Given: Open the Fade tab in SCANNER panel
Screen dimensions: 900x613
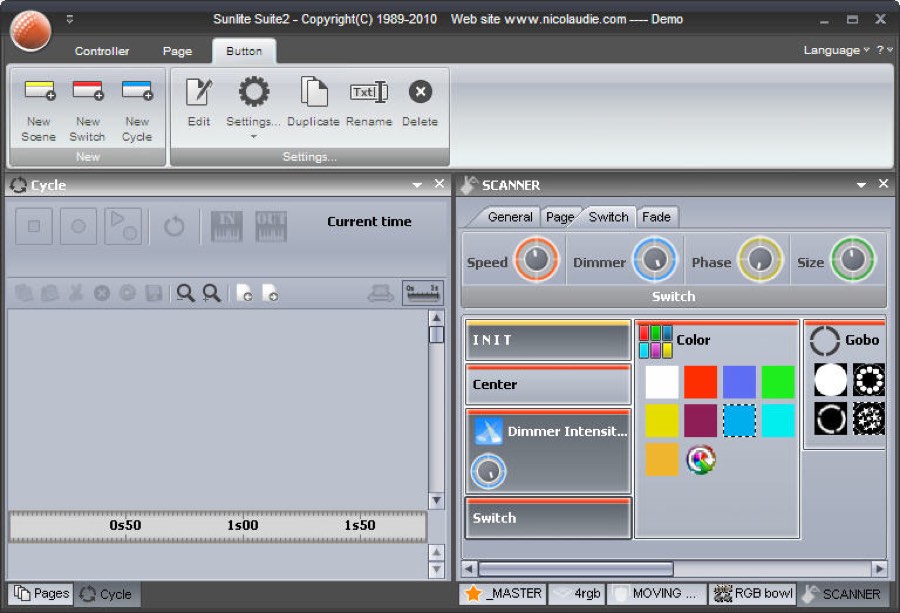Looking at the screenshot, I should click(x=656, y=217).
